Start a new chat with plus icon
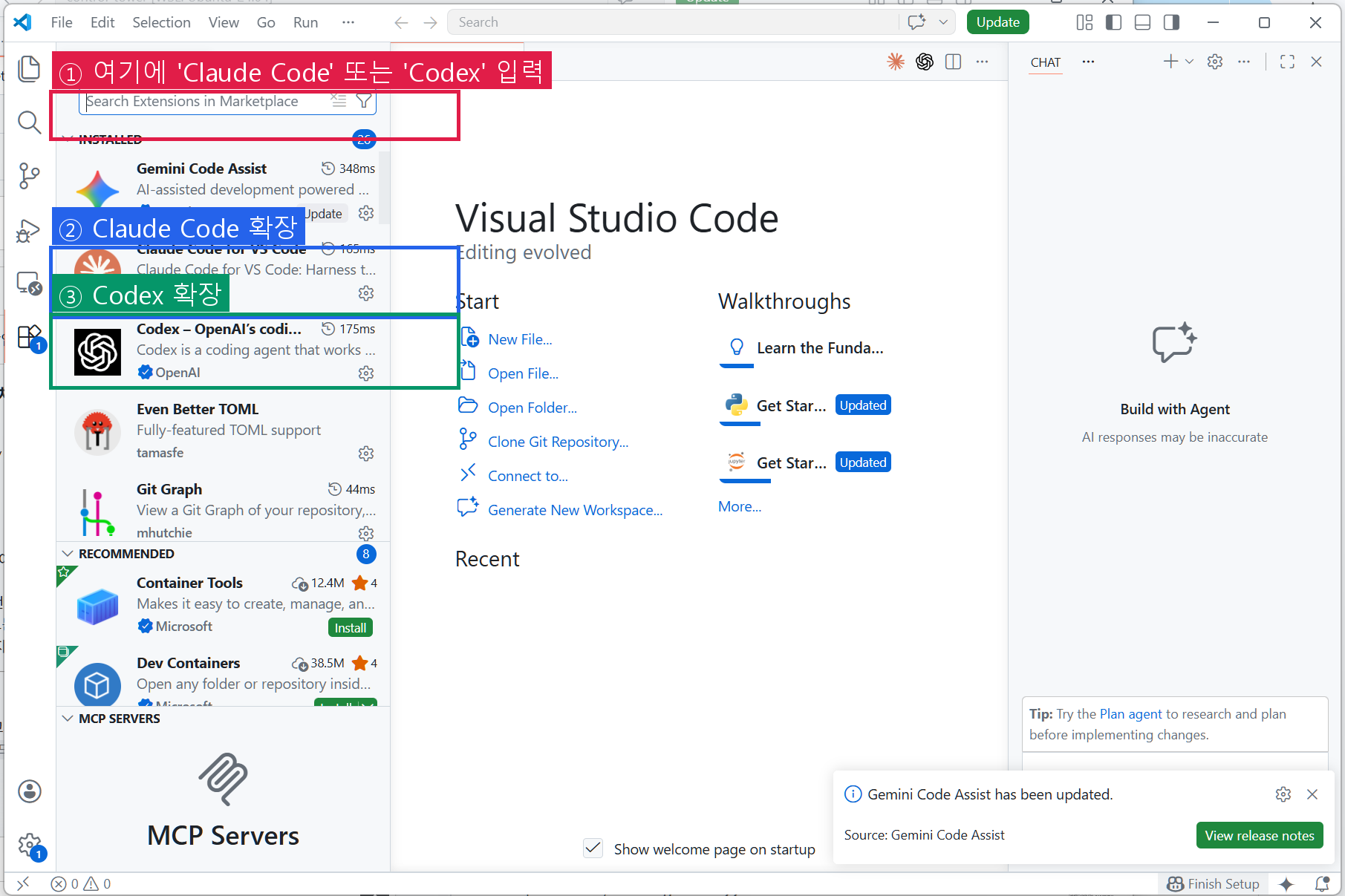 (1170, 62)
